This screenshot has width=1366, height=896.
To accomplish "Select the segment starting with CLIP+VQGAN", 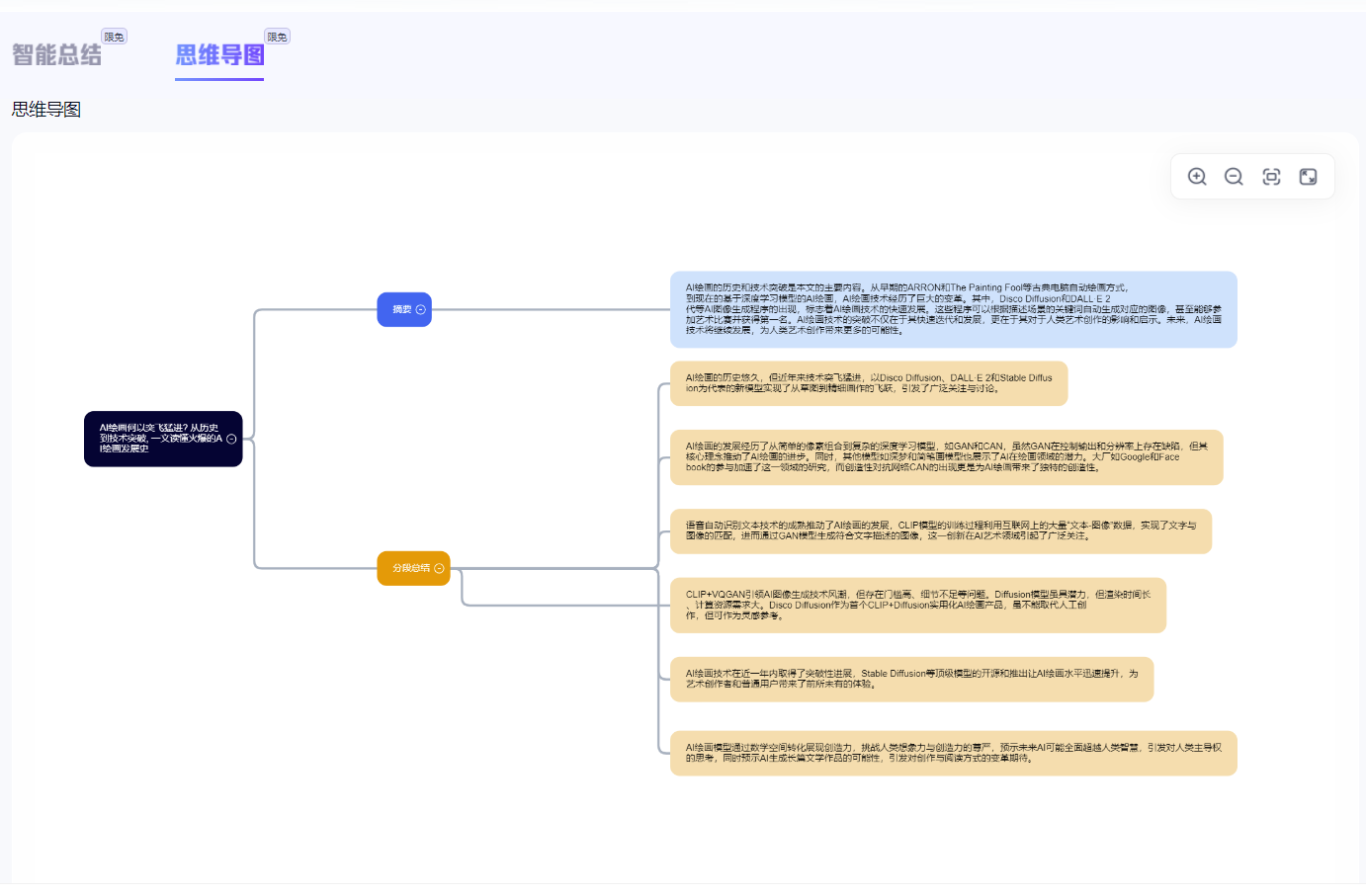I will pos(917,606).
